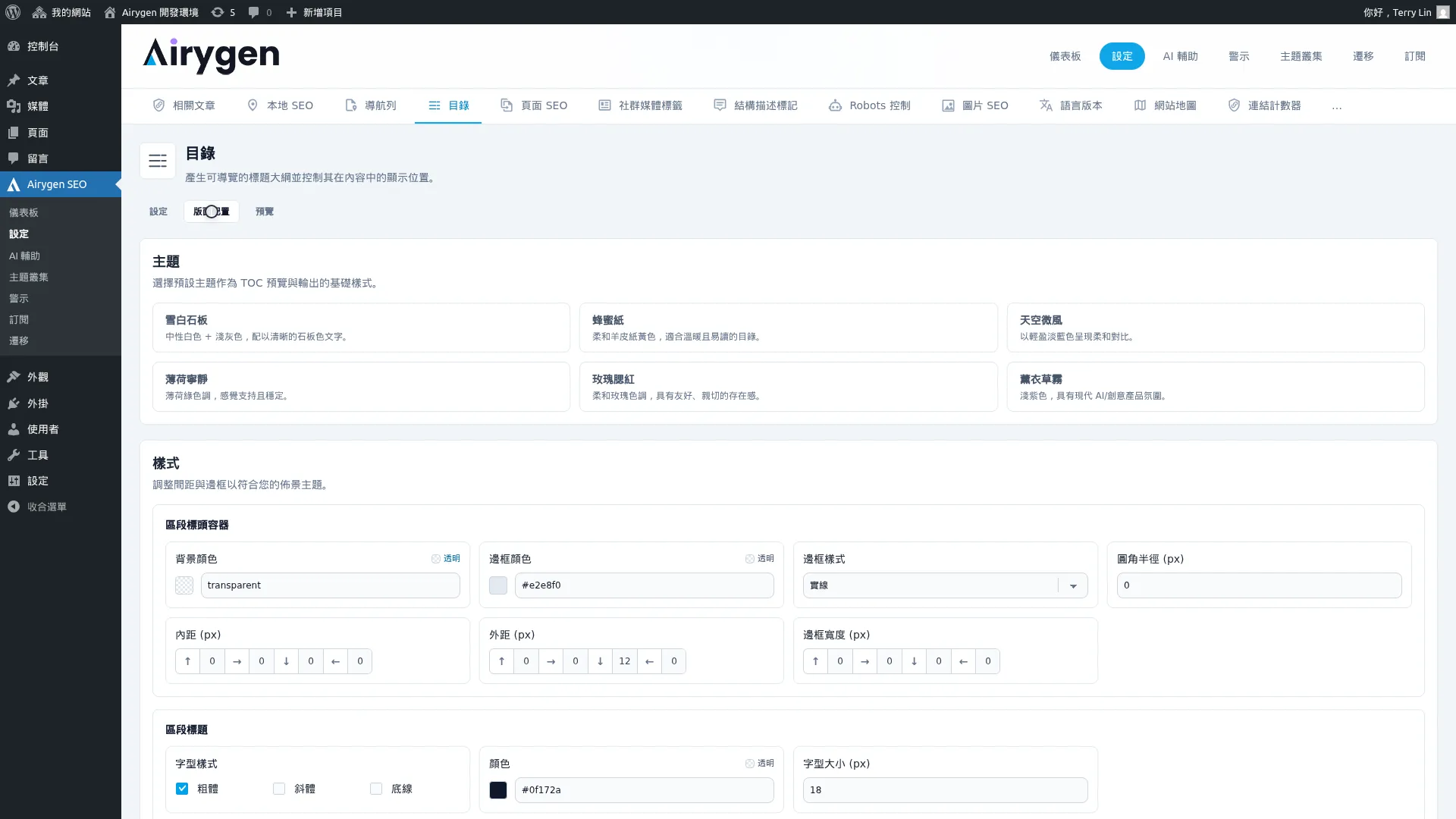Viewport: 1456px width, 819px height.
Task: Click 邊框寬度 left arrow icon
Action: [x=963, y=661]
